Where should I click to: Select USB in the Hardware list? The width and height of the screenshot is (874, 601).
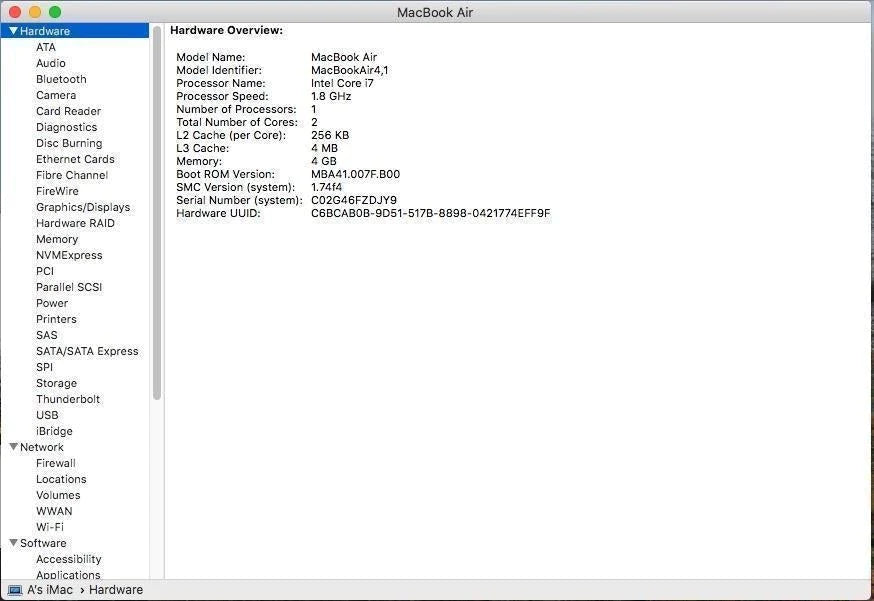pyautogui.click(x=47, y=415)
